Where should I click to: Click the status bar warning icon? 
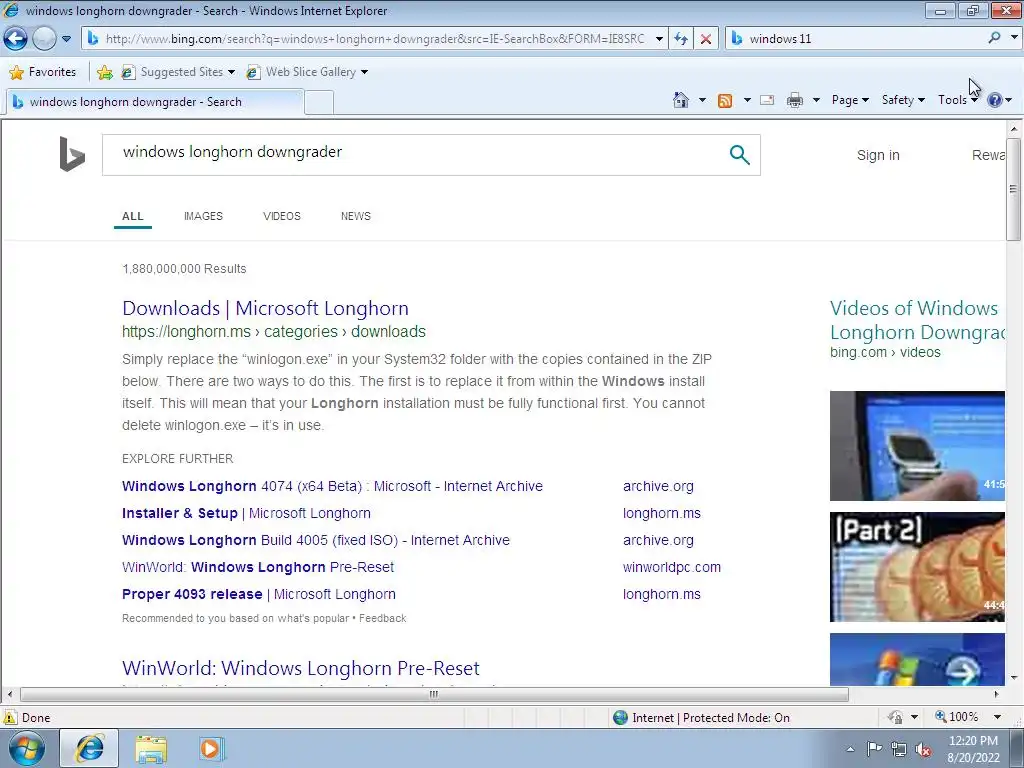coord(10,718)
